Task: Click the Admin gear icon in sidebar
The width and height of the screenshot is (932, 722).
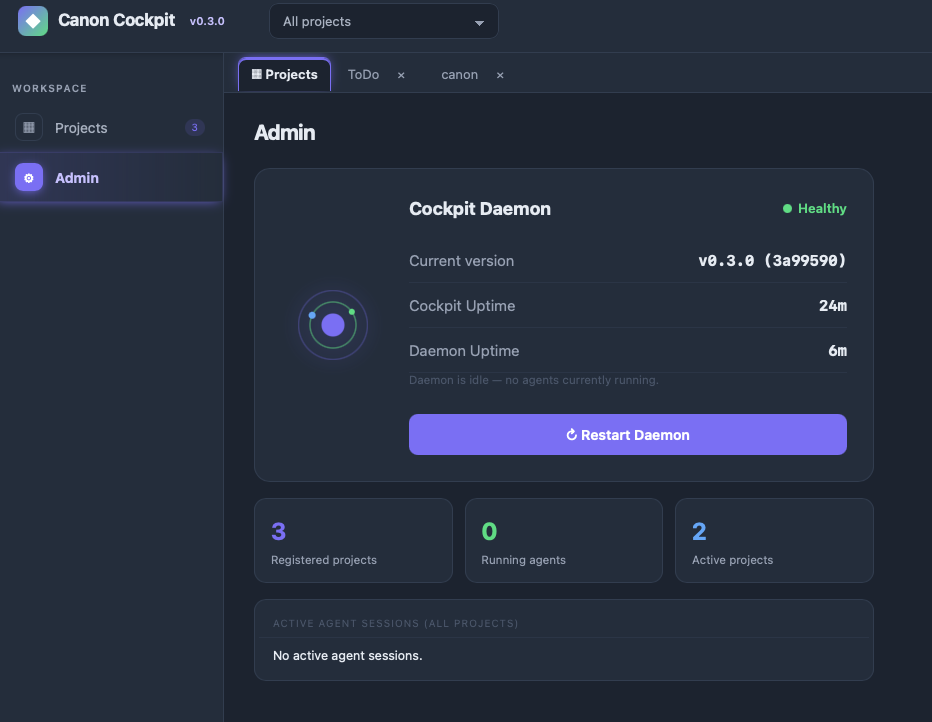Action: [29, 178]
